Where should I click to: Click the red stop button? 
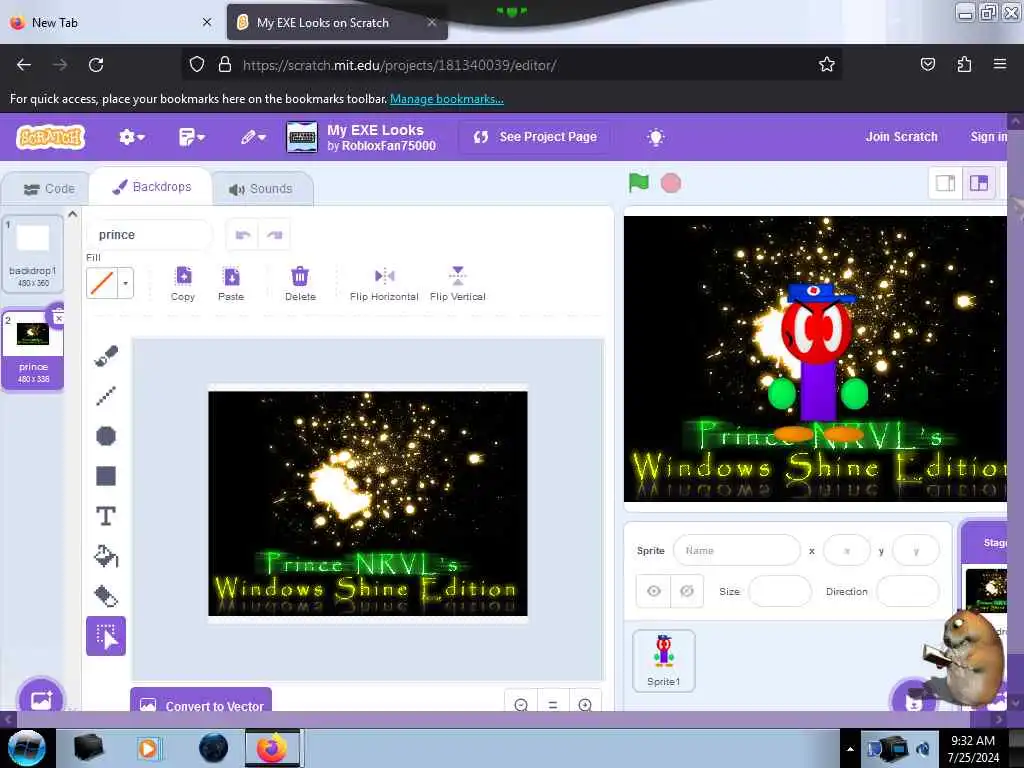click(x=671, y=184)
